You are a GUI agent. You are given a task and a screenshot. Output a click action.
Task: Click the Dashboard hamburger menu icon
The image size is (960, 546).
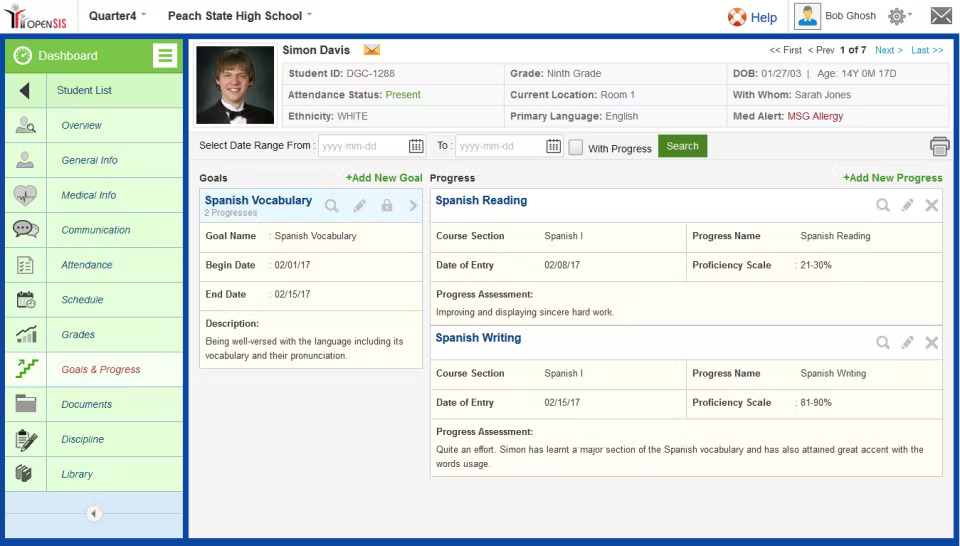[165, 55]
